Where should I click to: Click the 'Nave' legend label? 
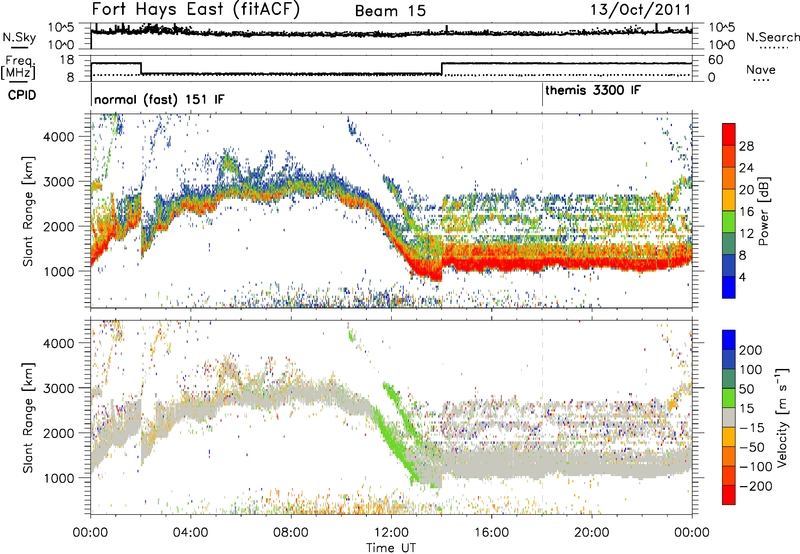coord(761,70)
